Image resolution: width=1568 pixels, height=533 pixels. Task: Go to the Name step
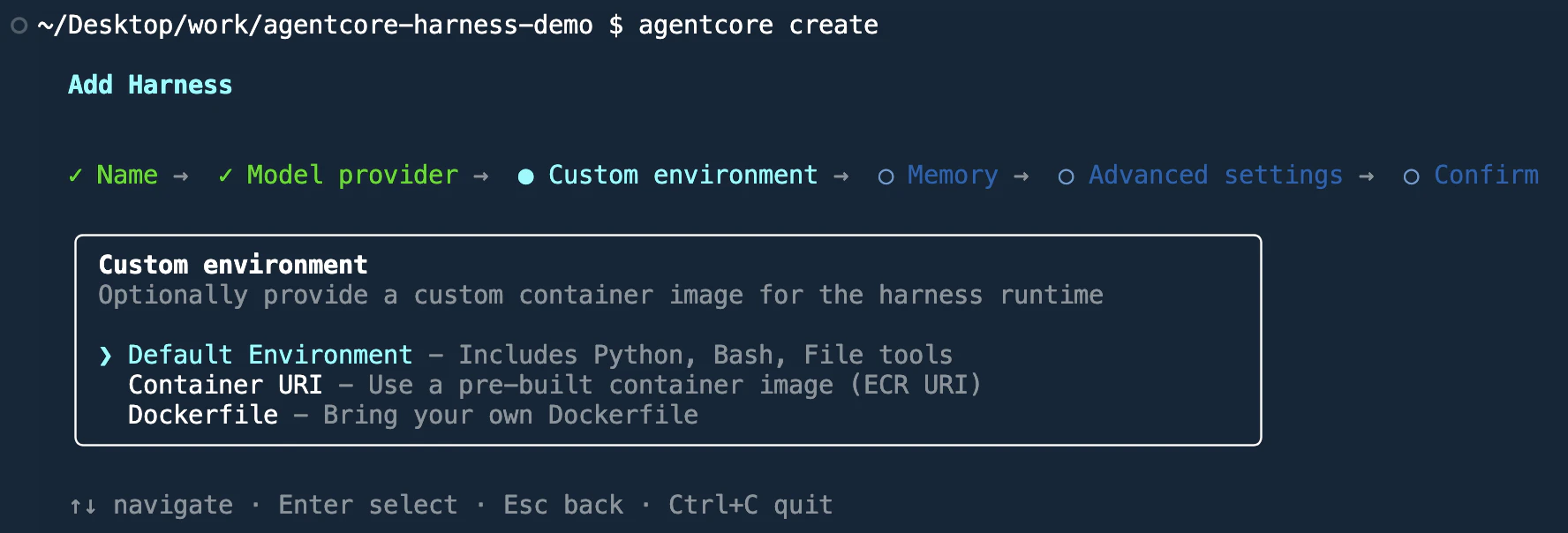127,175
